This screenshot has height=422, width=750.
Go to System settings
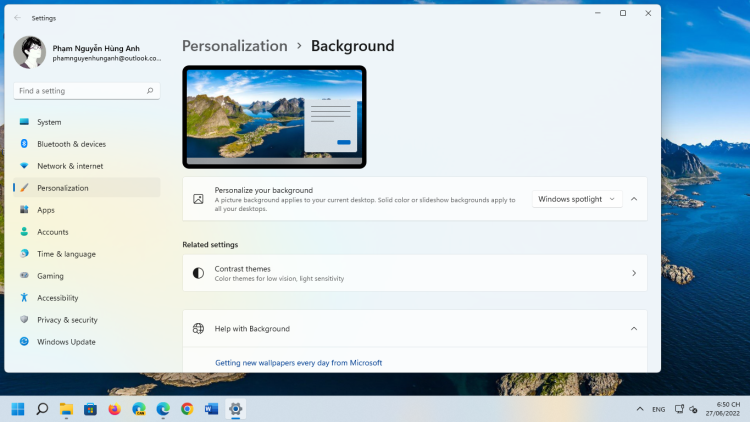87,122
